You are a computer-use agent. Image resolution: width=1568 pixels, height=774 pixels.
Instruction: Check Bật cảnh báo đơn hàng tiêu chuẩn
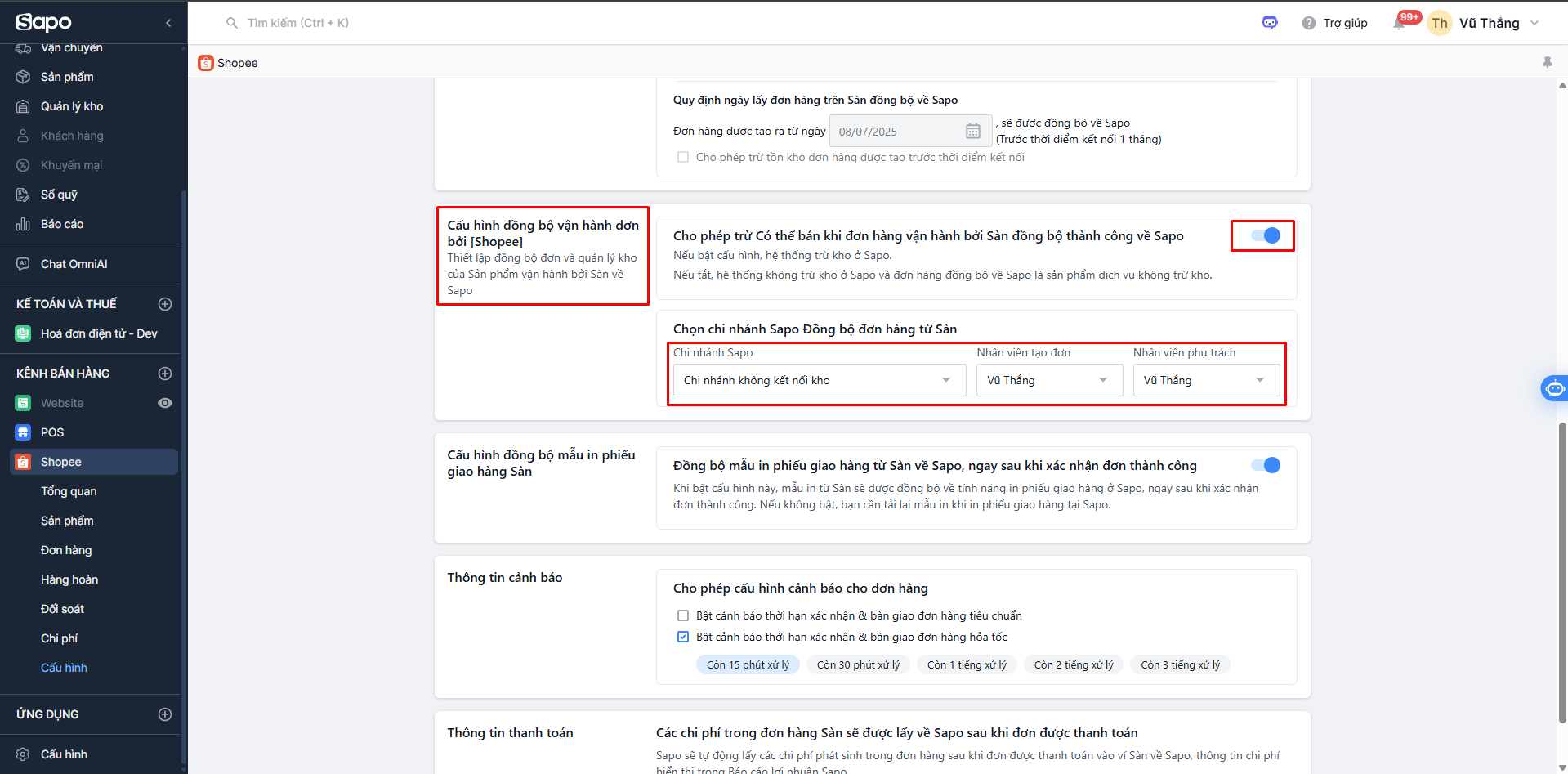(x=683, y=615)
